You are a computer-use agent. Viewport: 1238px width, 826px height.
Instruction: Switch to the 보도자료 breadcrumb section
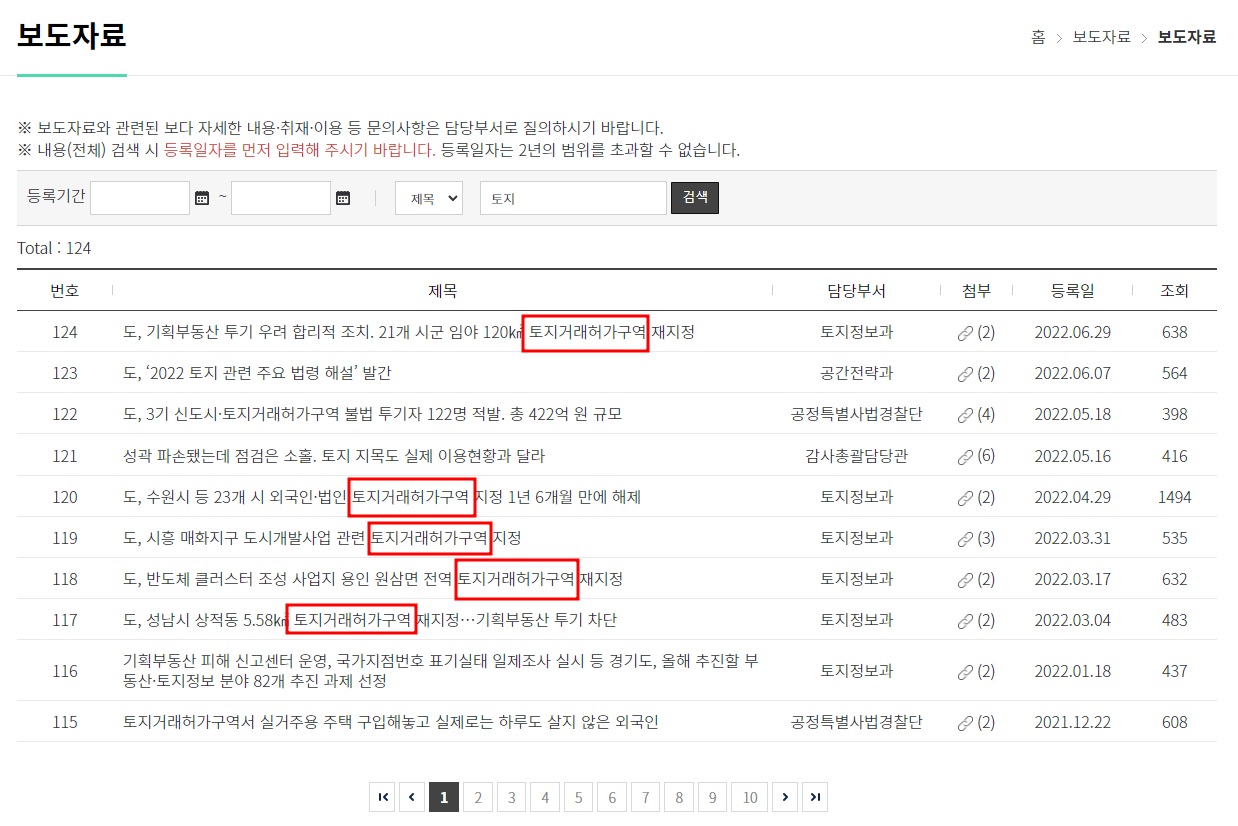[1100, 36]
